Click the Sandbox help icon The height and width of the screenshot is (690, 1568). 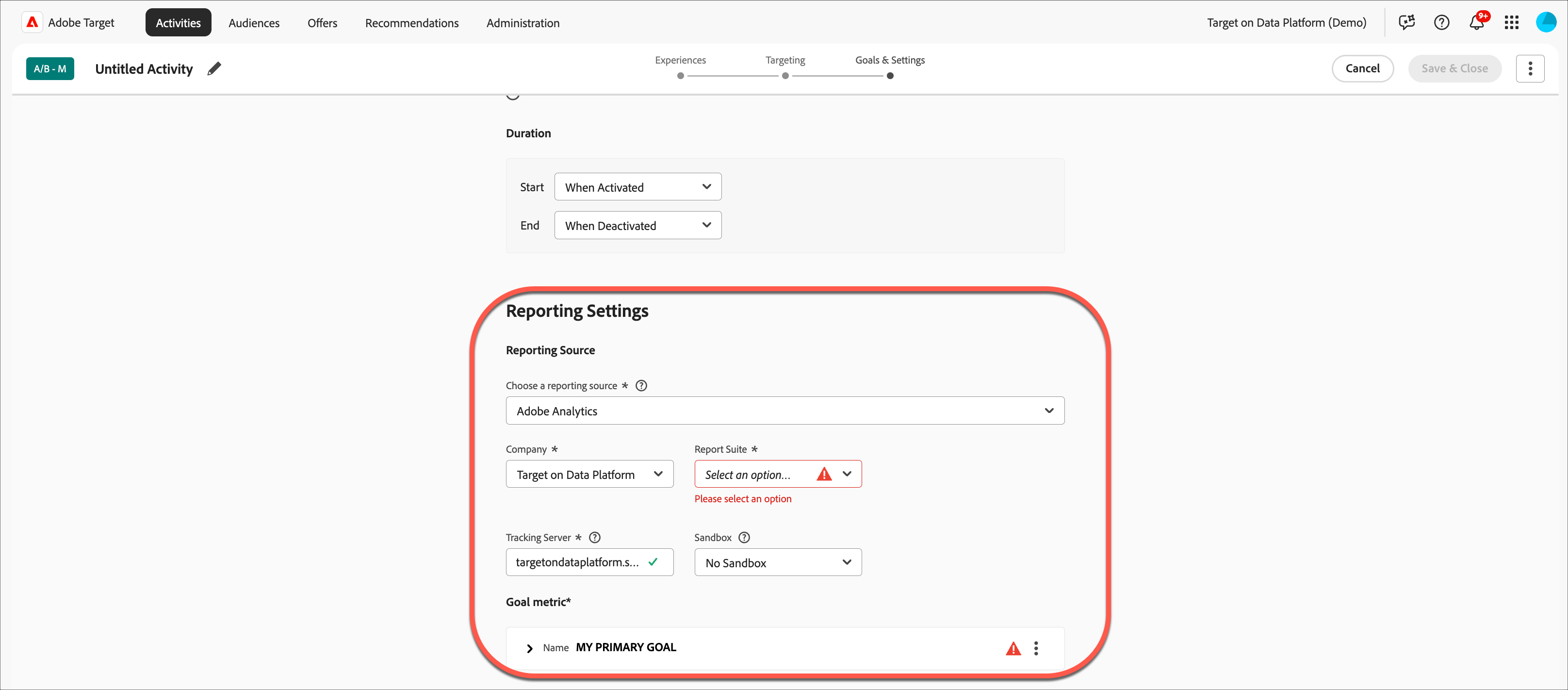pyautogui.click(x=744, y=537)
